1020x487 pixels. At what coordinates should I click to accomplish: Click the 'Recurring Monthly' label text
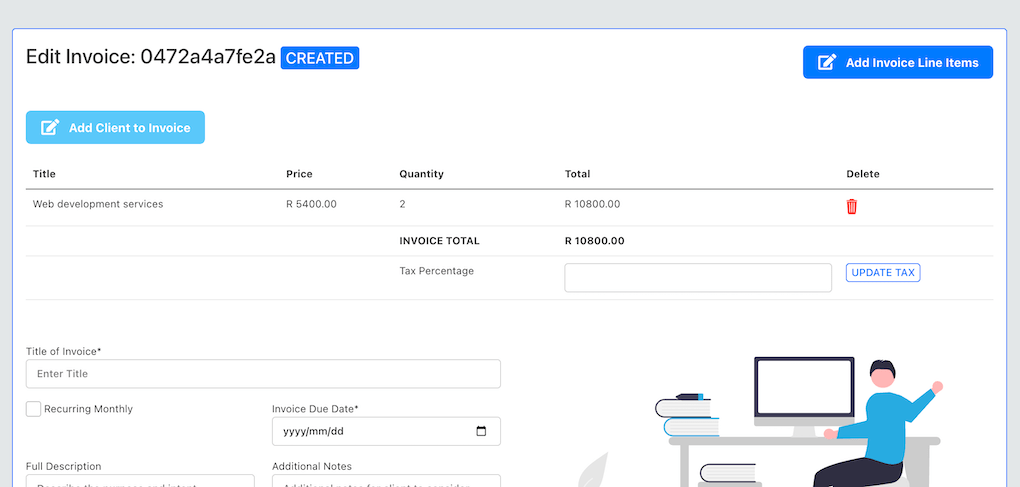pos(88,409)
